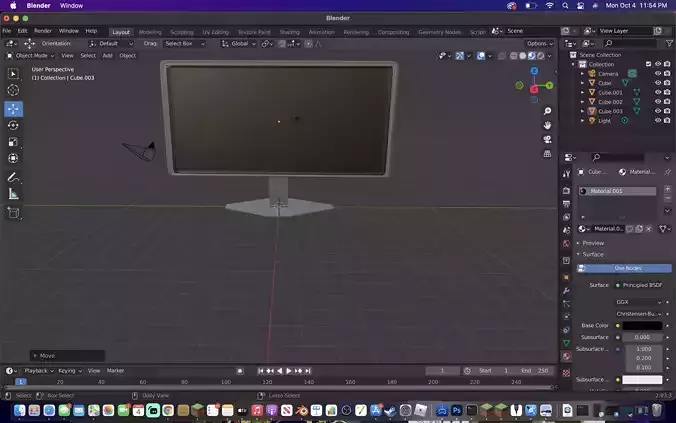Open the viewport Add menu
This screenshot has width=676, height=423.
coord(107,56)
